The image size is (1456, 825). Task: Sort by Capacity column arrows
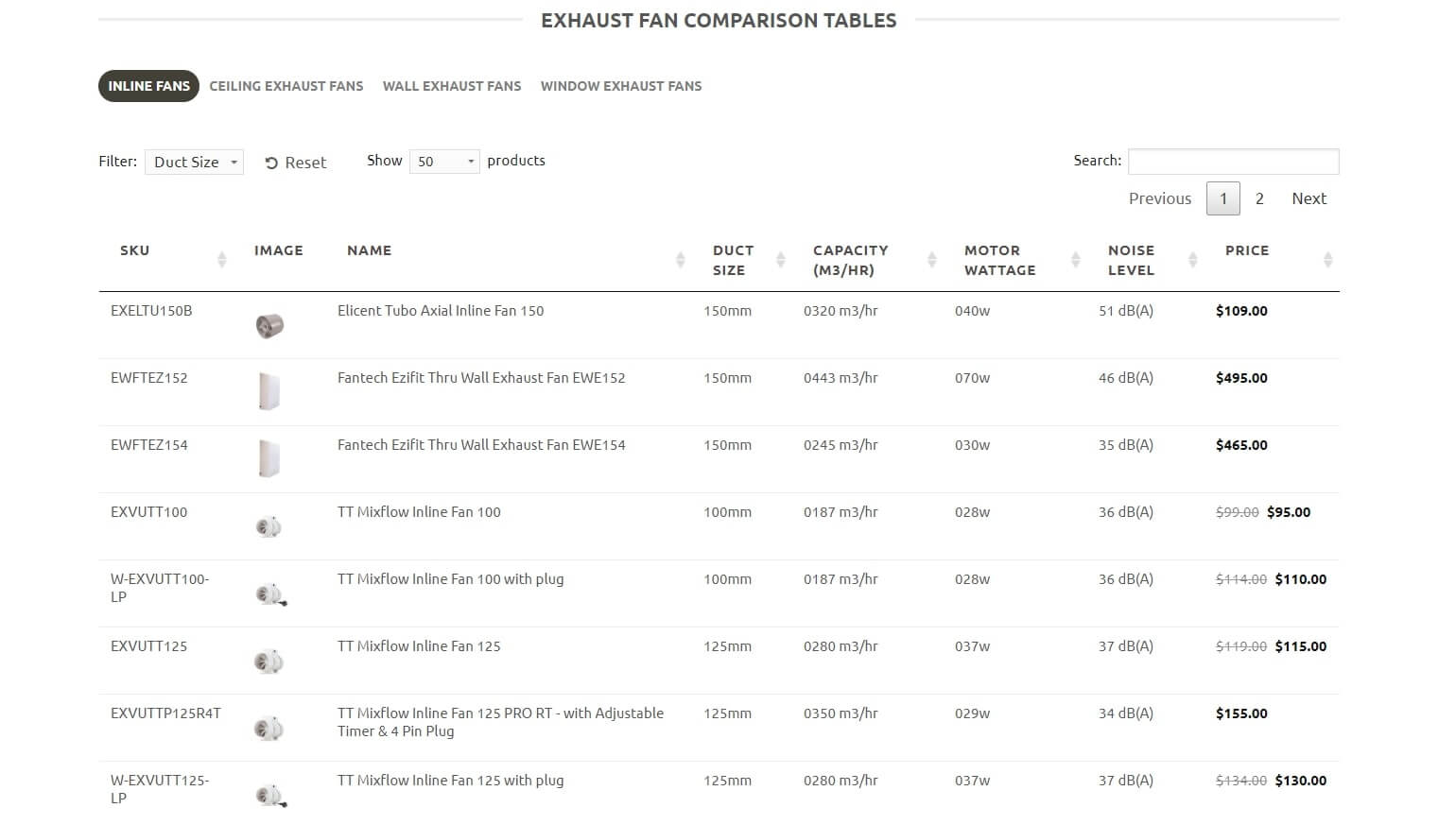[932, 260]
